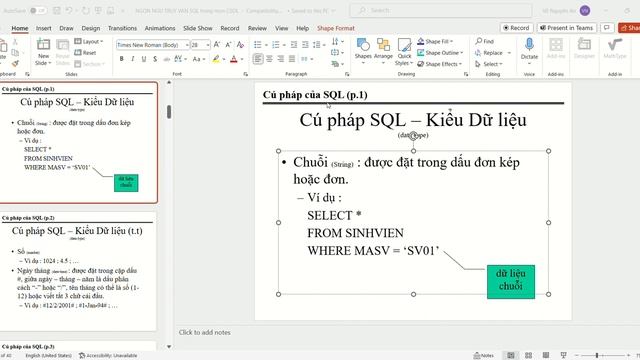Image resolution: width=640 pixels, height=360 pixels.
Task: Toggle Align Right for paragraph
Action: pos(280,59)
